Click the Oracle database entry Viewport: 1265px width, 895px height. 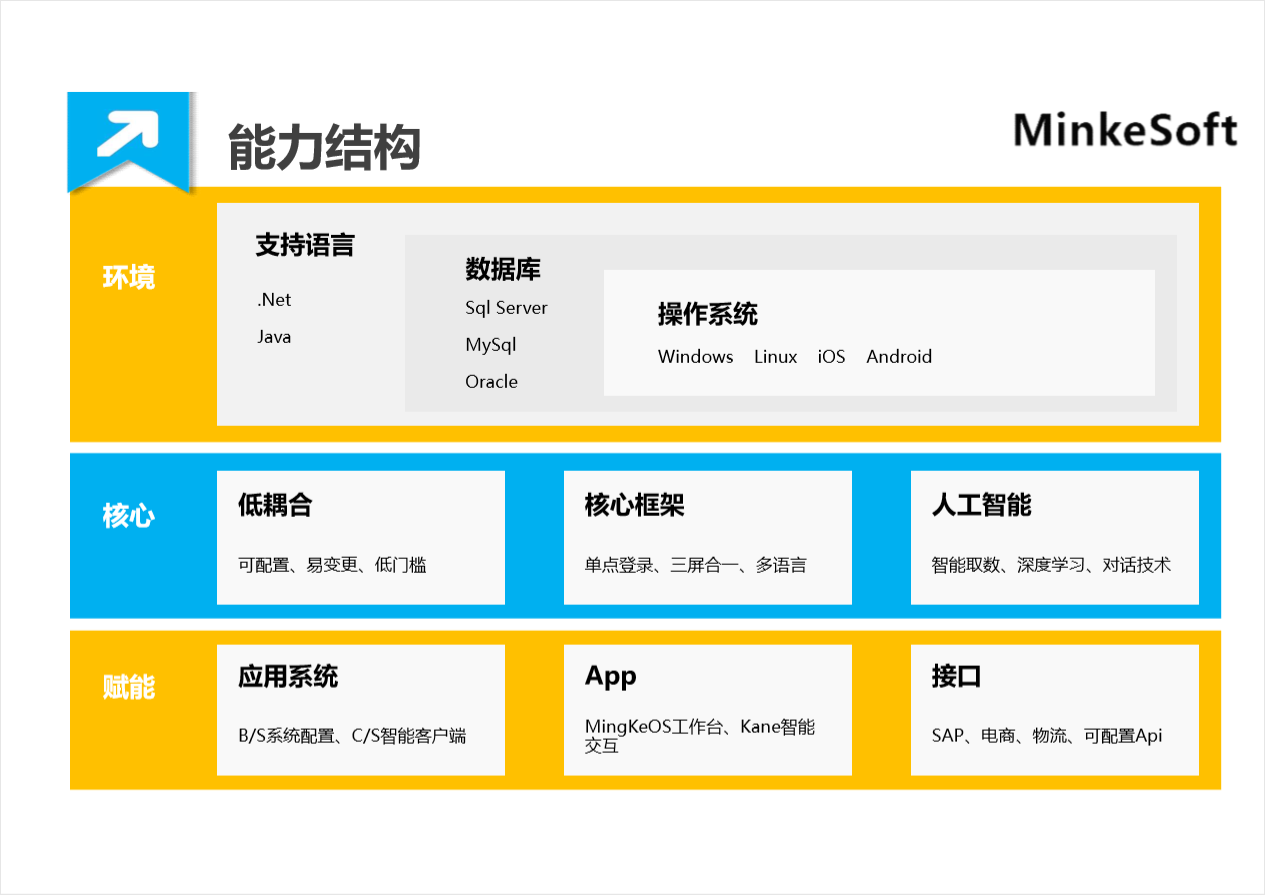[x=491, y=382]
